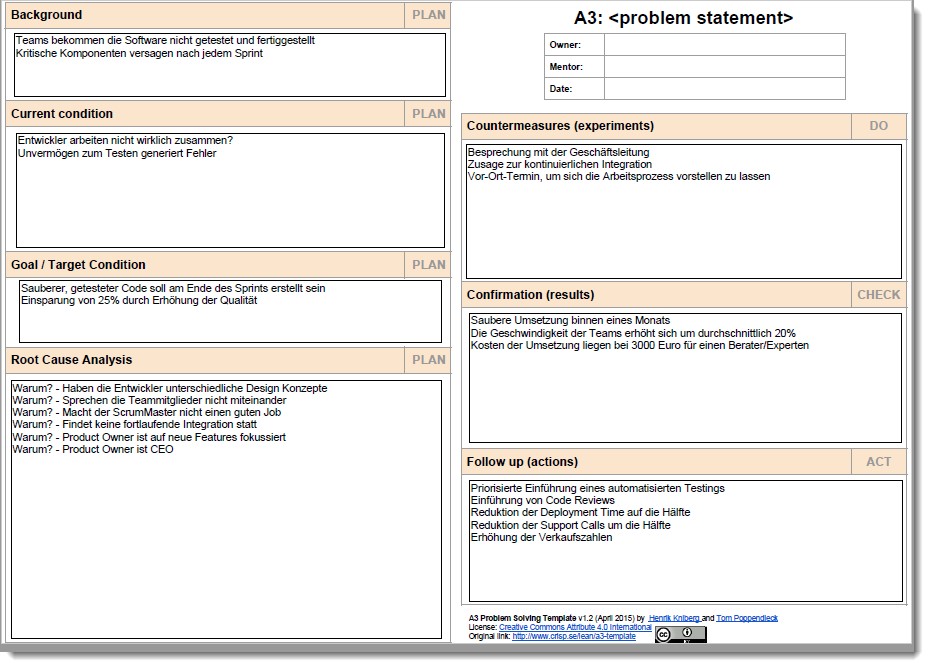The image size is (929, 667).
Task: Click inside the Countermeasures text box
Action: pyautogui.click(x=683, y=230)
